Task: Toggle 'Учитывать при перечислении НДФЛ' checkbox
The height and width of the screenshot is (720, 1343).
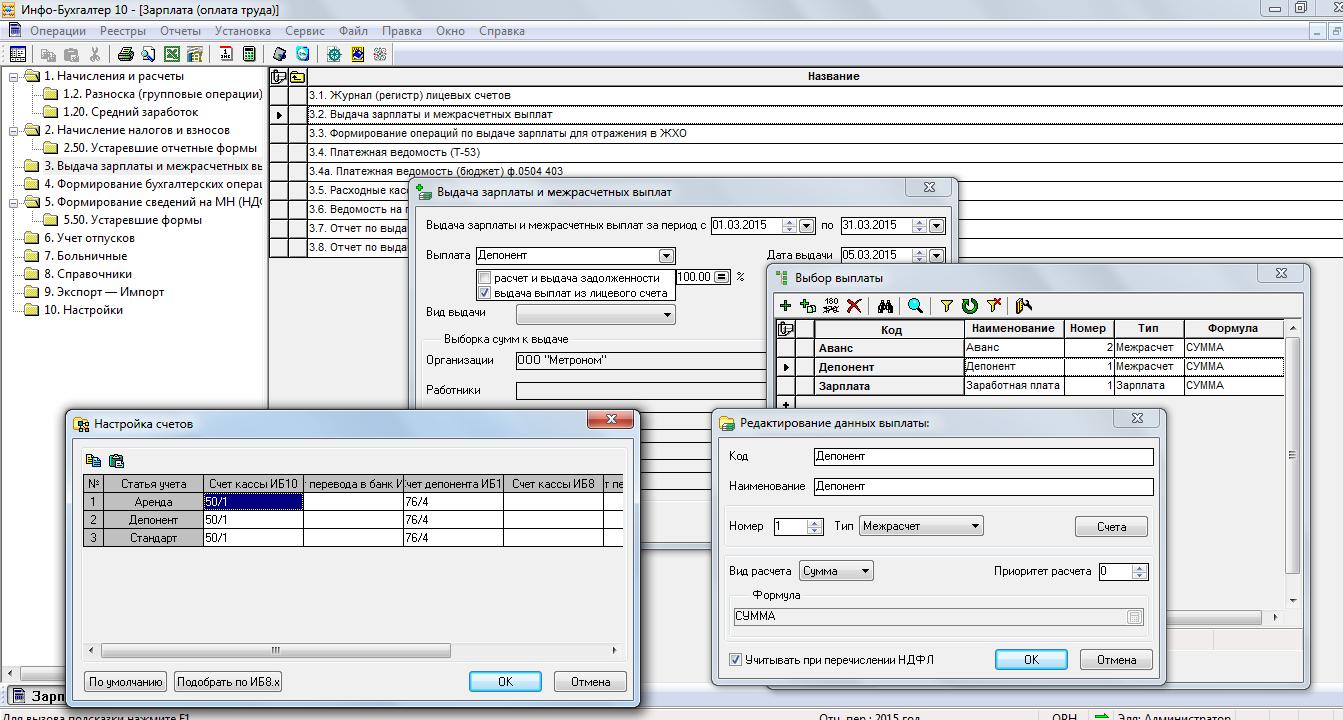Action: point(736,660)
